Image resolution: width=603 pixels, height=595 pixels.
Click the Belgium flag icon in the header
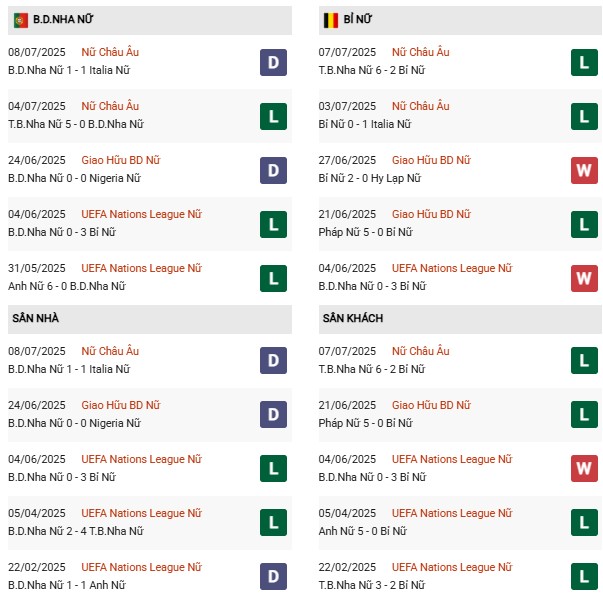pos(330,19)
